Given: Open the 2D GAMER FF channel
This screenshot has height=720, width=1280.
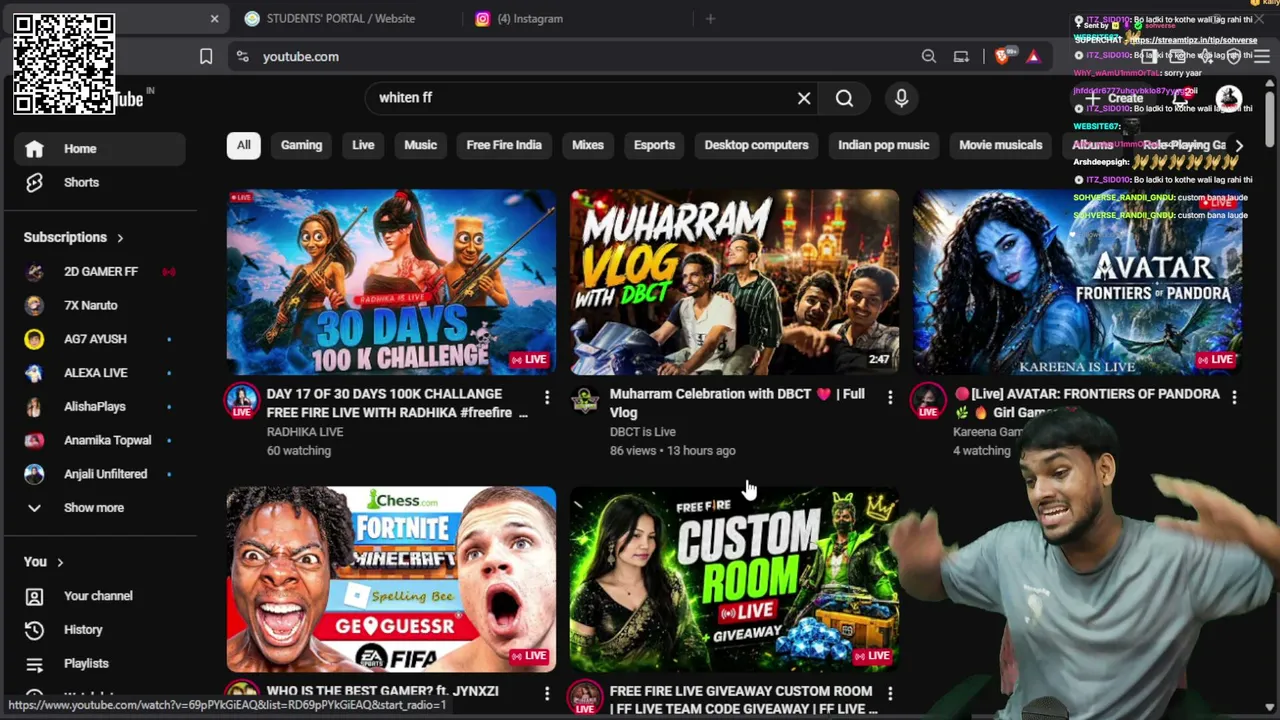Looking at the screenshot, I should [100, 272].
